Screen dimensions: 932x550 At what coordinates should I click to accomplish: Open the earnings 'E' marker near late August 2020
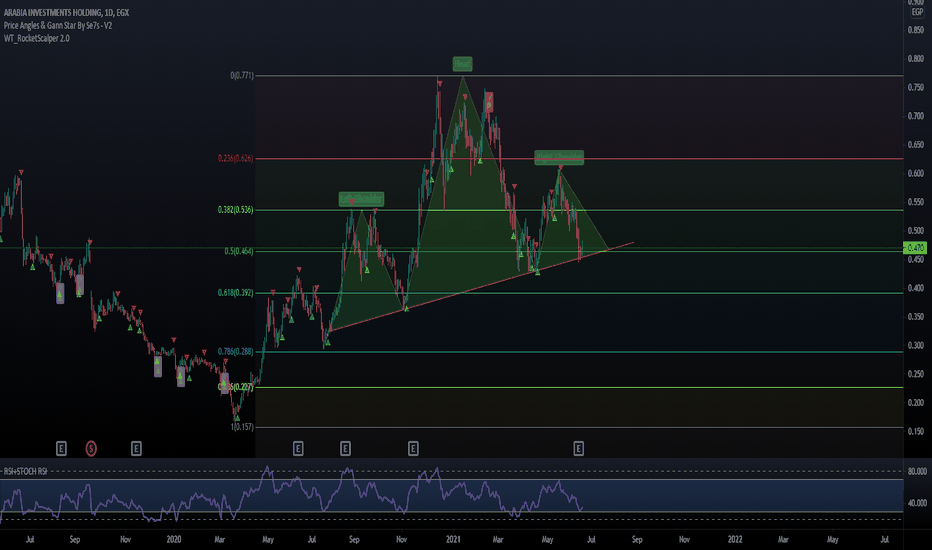[x=345, y=448]
